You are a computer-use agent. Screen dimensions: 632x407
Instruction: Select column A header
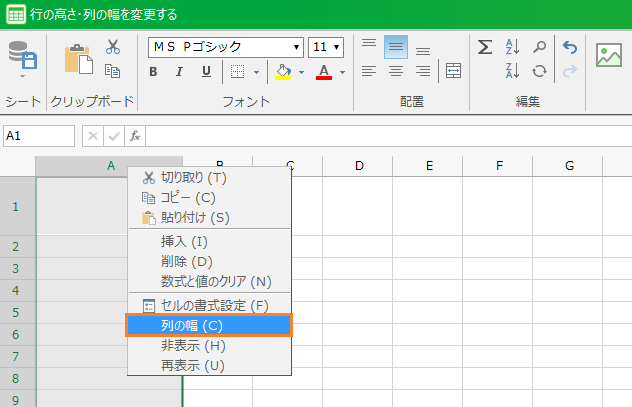109,166
